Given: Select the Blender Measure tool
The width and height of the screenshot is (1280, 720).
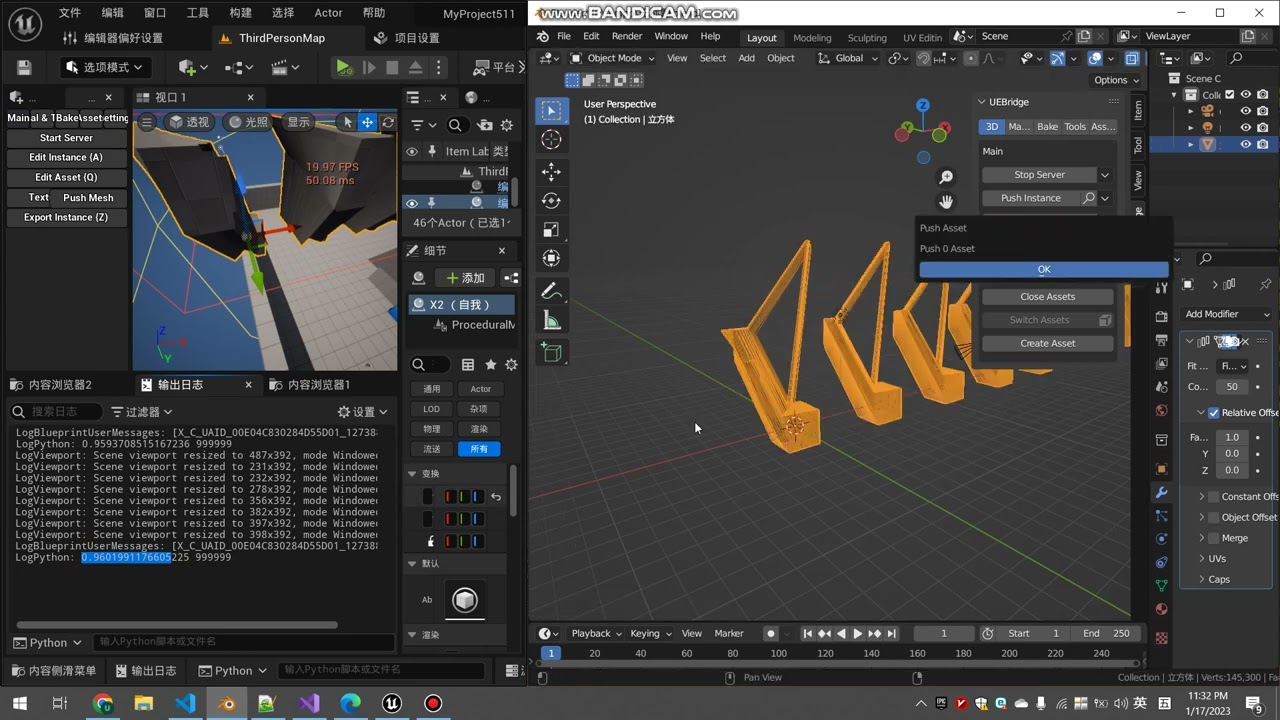Looking at the screenshot, I should (x=551, y=320).
